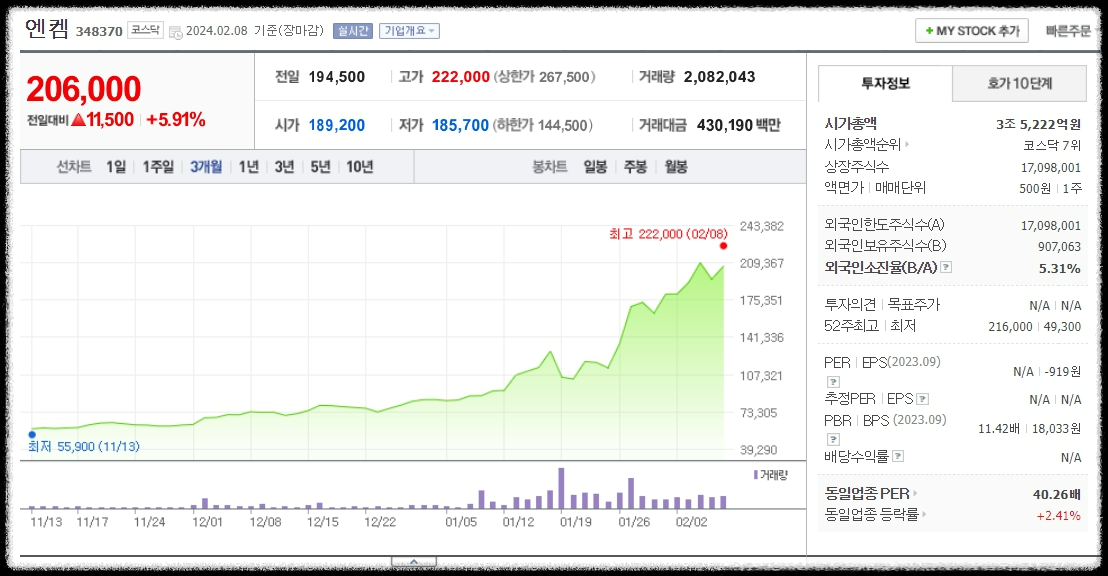Click the 저가 value 185,700
The width and height of the screenshot is (1108, 576).
click(x=461, y=125)
